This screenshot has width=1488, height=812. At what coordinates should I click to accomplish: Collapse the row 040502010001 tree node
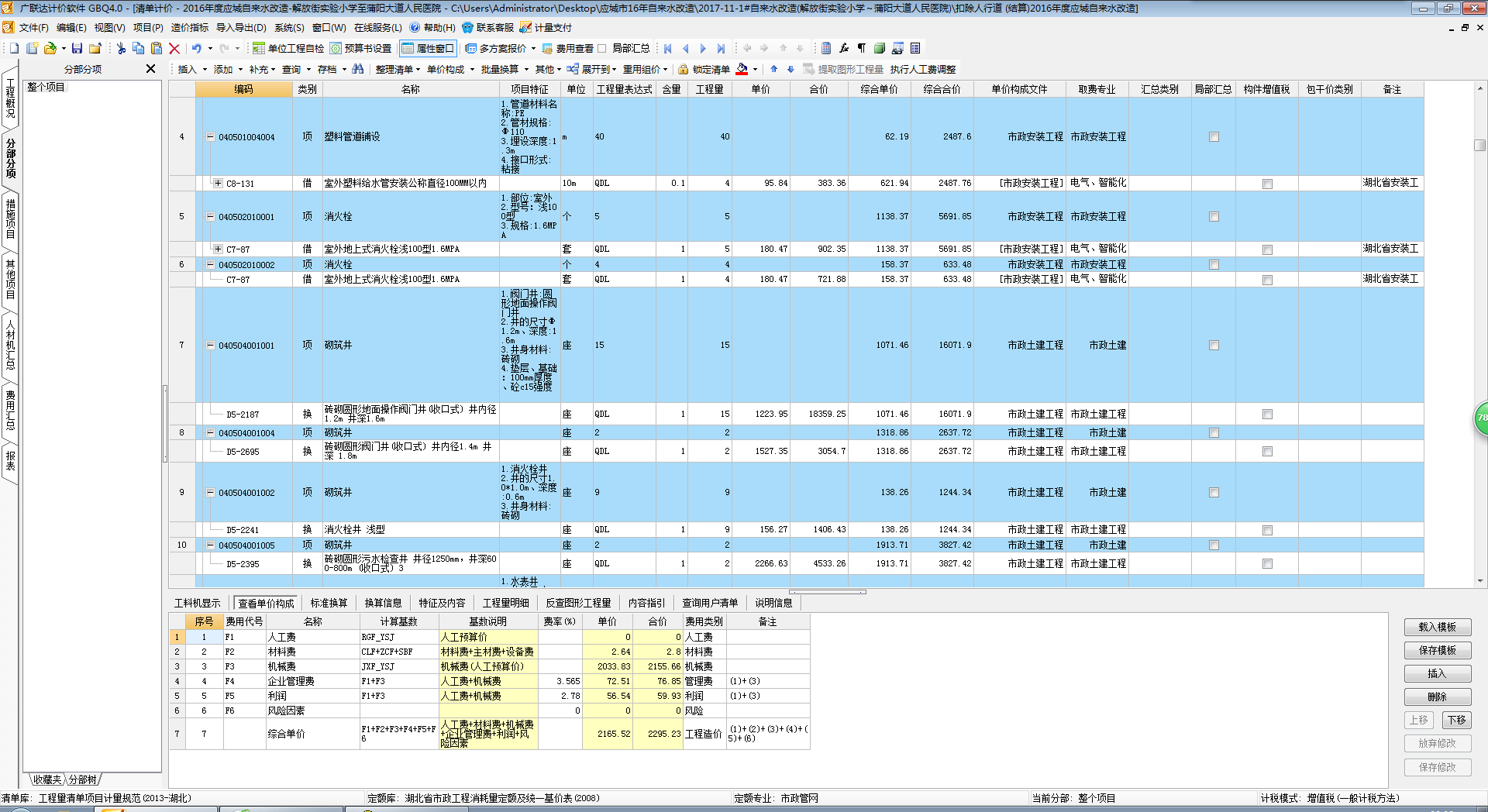[x=210, y=217]
